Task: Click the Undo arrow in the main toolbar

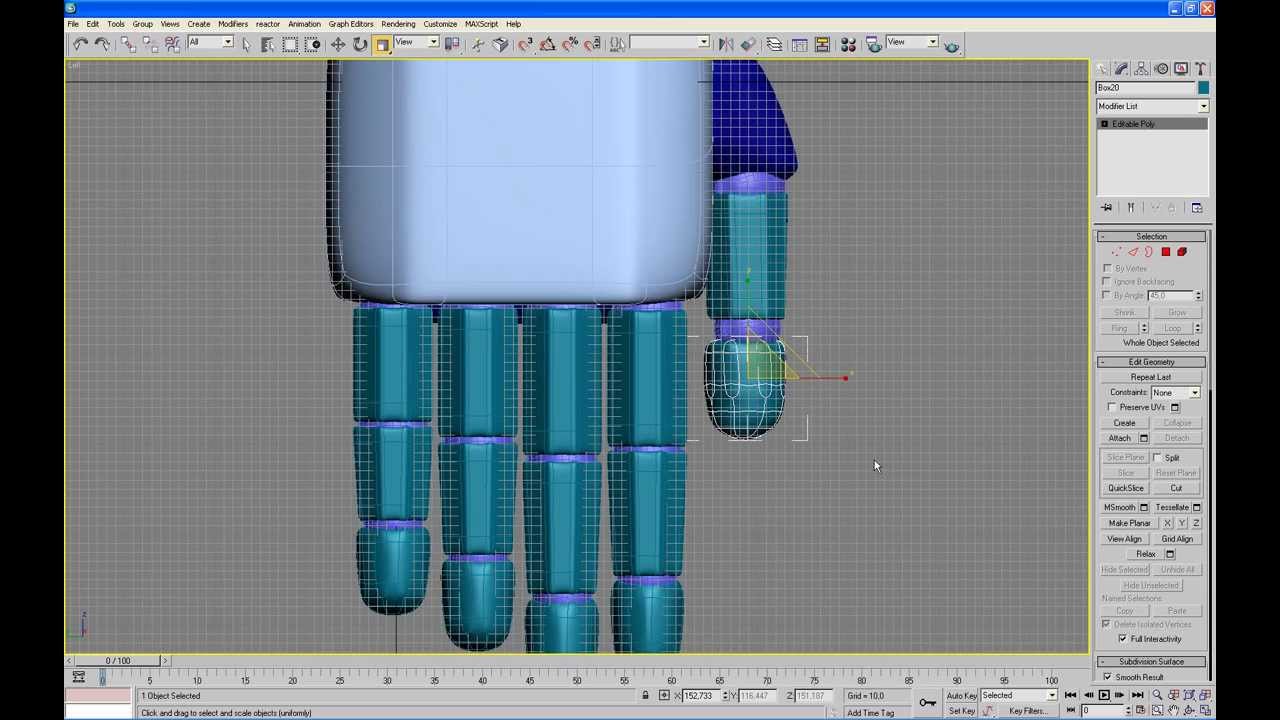Action: pos(81,44)
